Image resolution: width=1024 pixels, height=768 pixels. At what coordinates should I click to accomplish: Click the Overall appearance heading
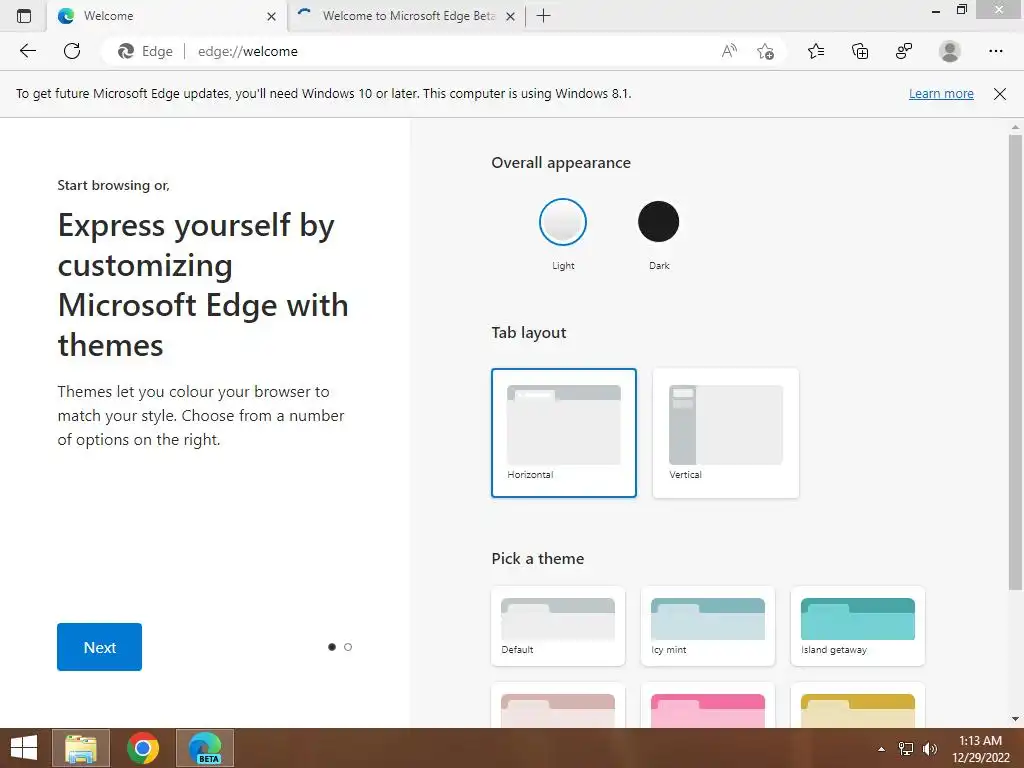[x=561, y=163]
